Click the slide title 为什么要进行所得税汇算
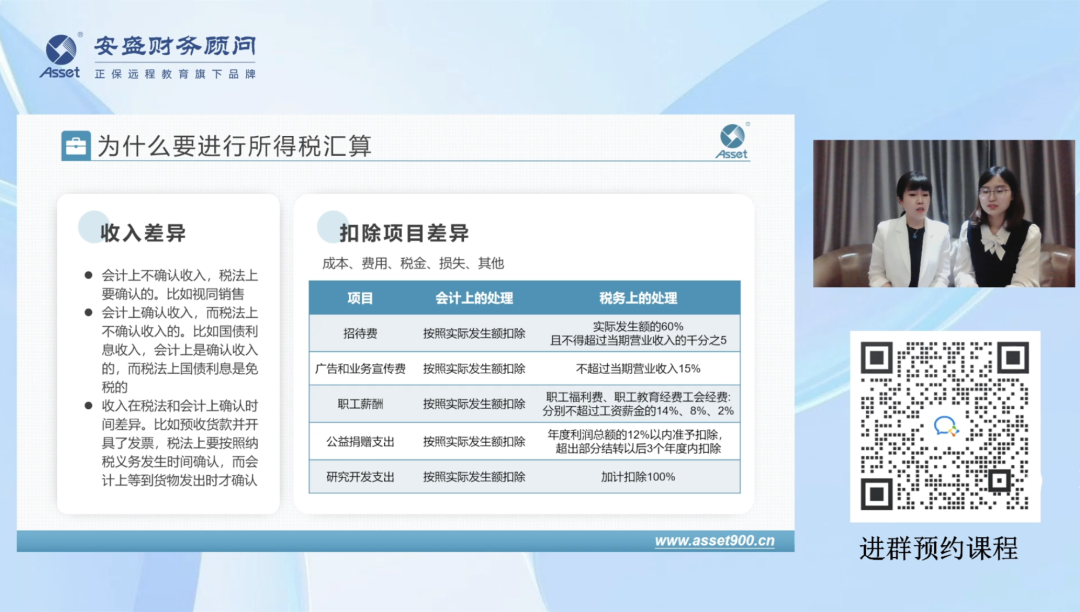Screen dimensions: 1080x612 [x=234, y=147]
